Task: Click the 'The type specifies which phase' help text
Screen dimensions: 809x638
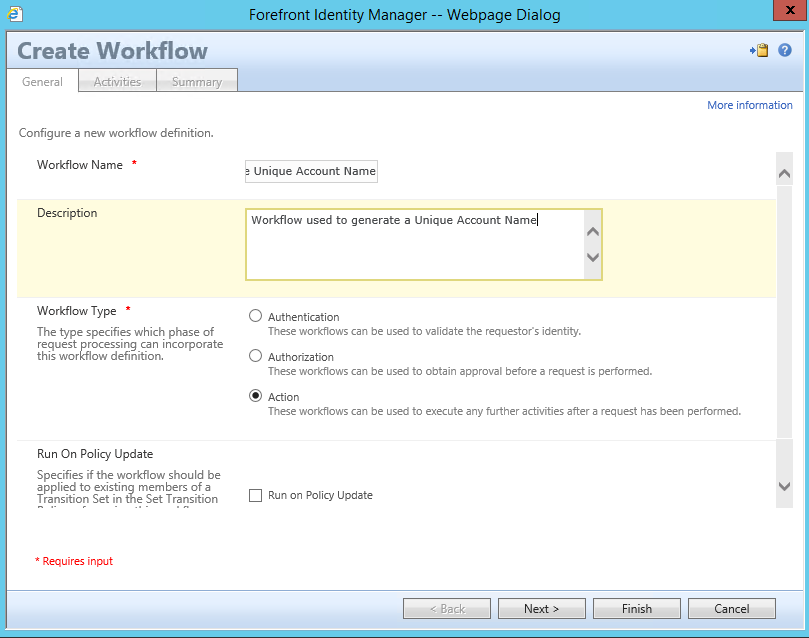Action: click(x=130, y=343)
